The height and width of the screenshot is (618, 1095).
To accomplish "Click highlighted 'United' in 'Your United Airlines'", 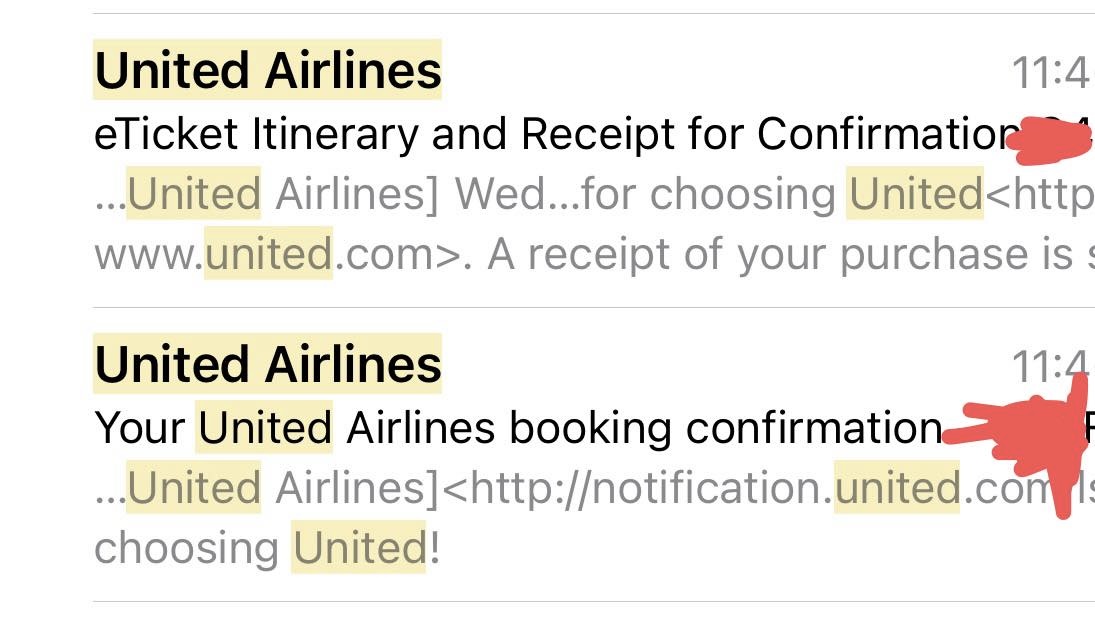I will tap(264, 428).
